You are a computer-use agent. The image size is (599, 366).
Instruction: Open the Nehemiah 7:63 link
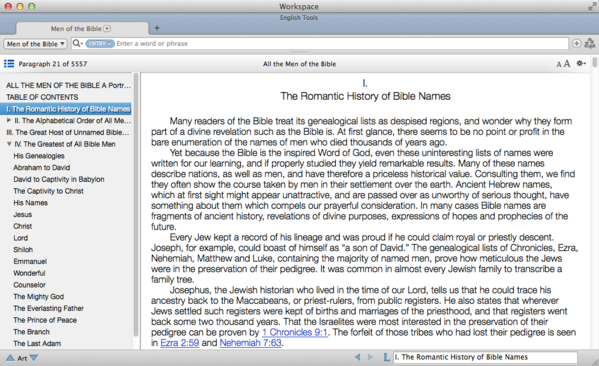[251, 343]
